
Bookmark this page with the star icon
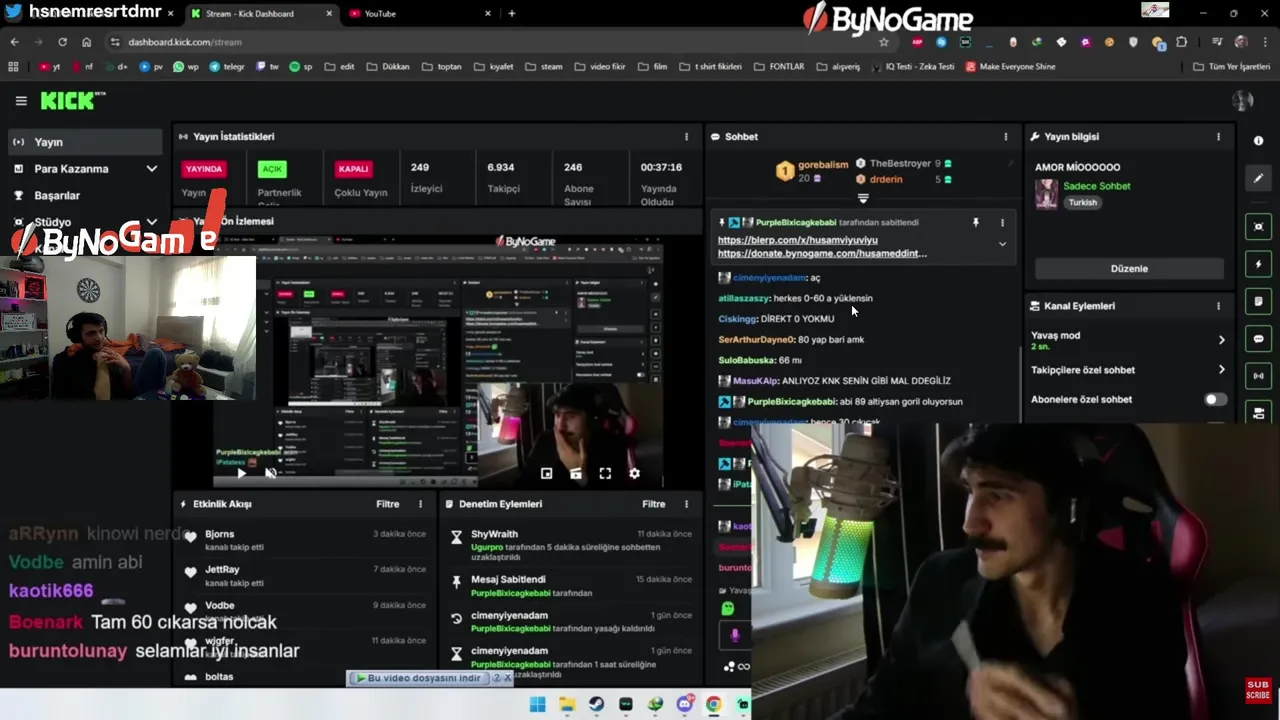point(883,42)
